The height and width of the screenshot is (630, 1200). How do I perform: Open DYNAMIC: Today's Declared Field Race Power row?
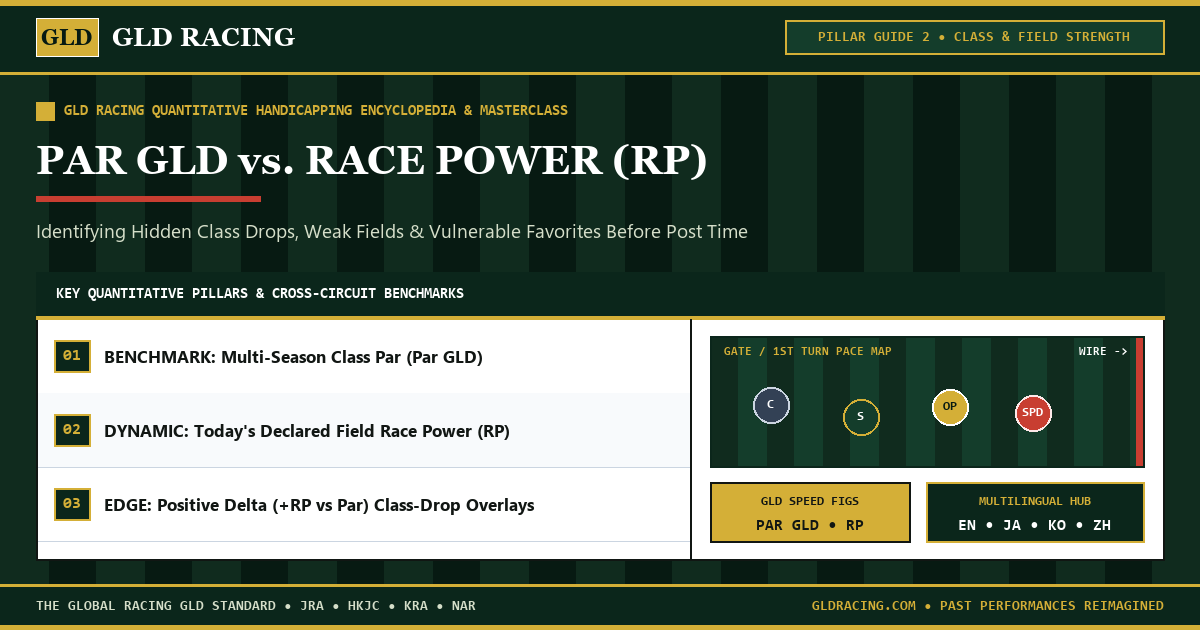pos(364,430)
